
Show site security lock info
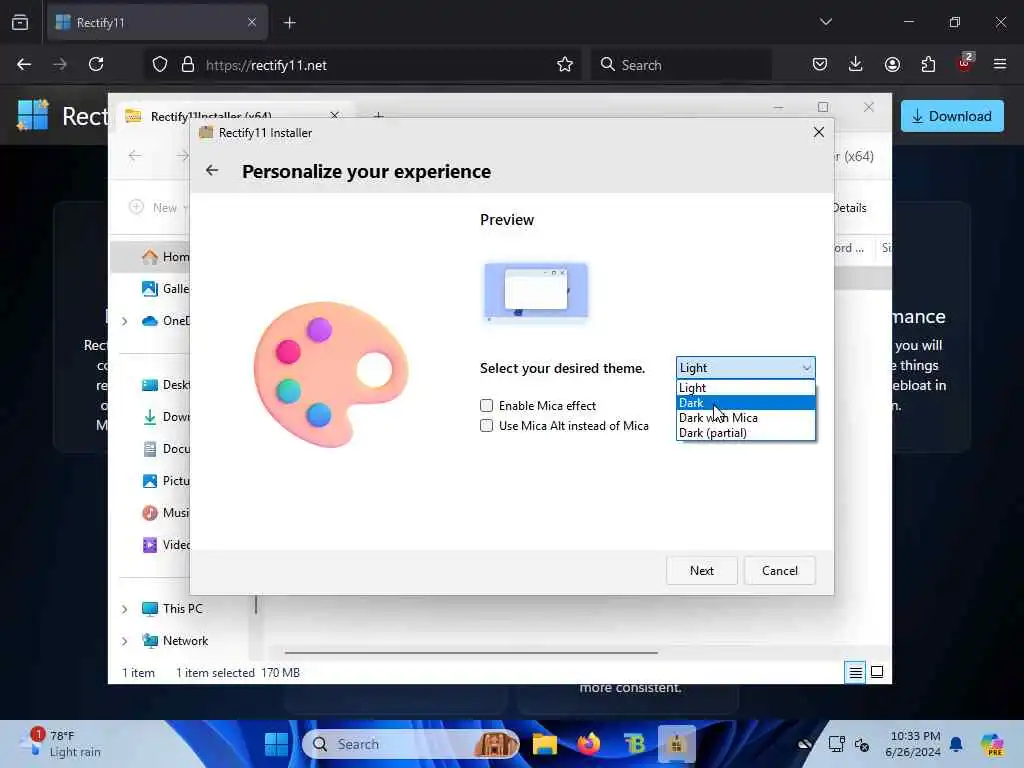pyautogui.click(x=187, y=65)
